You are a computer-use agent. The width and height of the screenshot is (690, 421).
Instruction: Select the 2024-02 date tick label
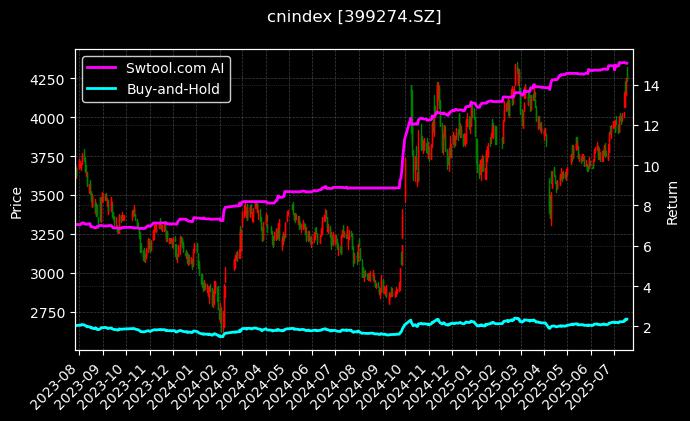203,378
